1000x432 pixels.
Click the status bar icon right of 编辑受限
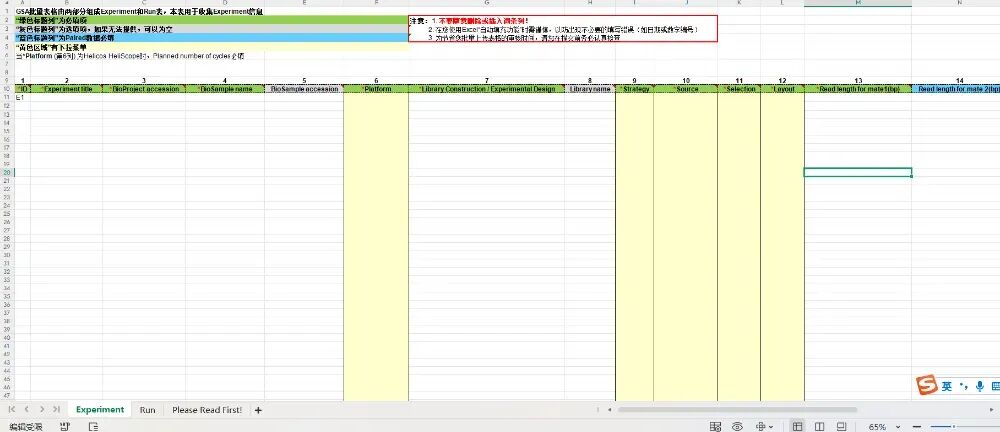(x=64, y=426)
